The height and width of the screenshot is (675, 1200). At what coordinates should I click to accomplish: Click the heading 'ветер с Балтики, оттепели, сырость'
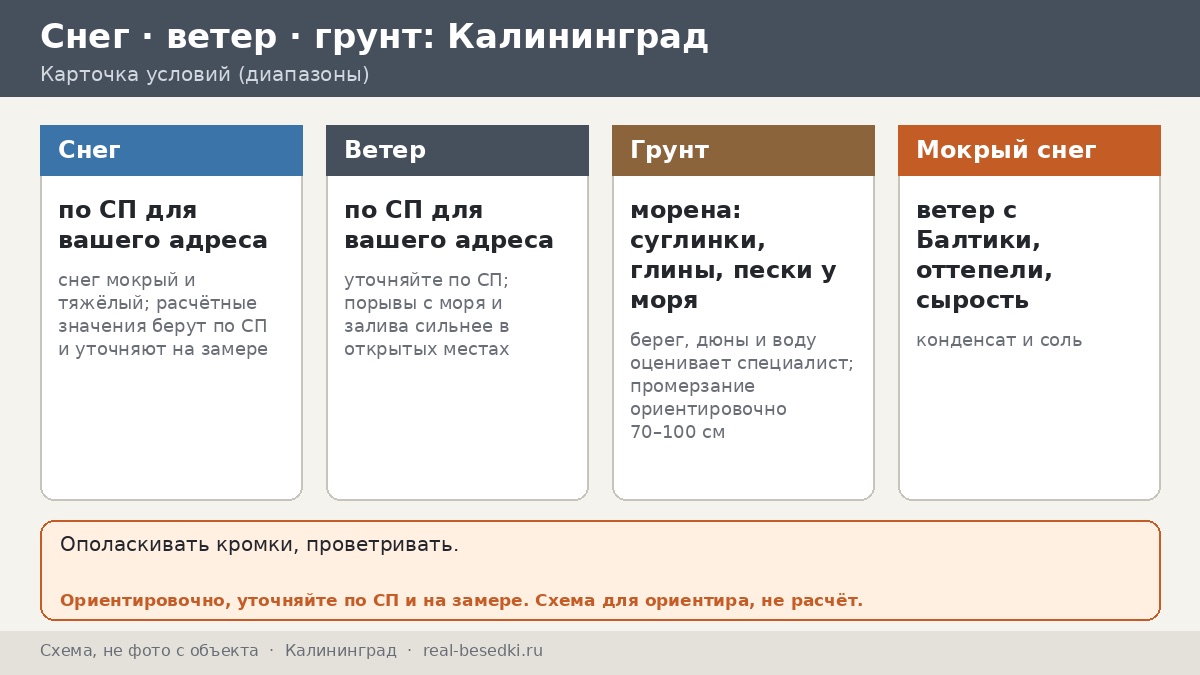click(984, 255)
